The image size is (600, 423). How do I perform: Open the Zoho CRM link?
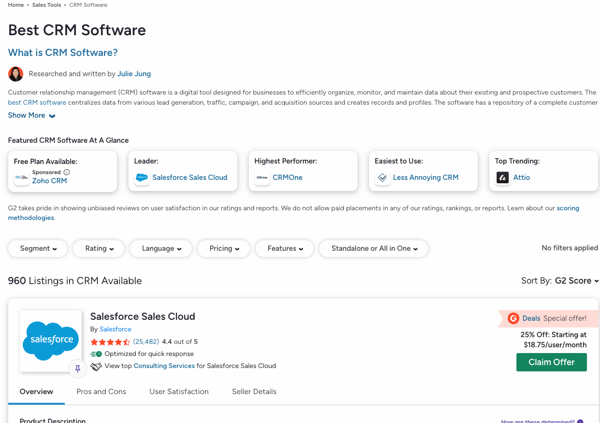[x=49, y=181]
